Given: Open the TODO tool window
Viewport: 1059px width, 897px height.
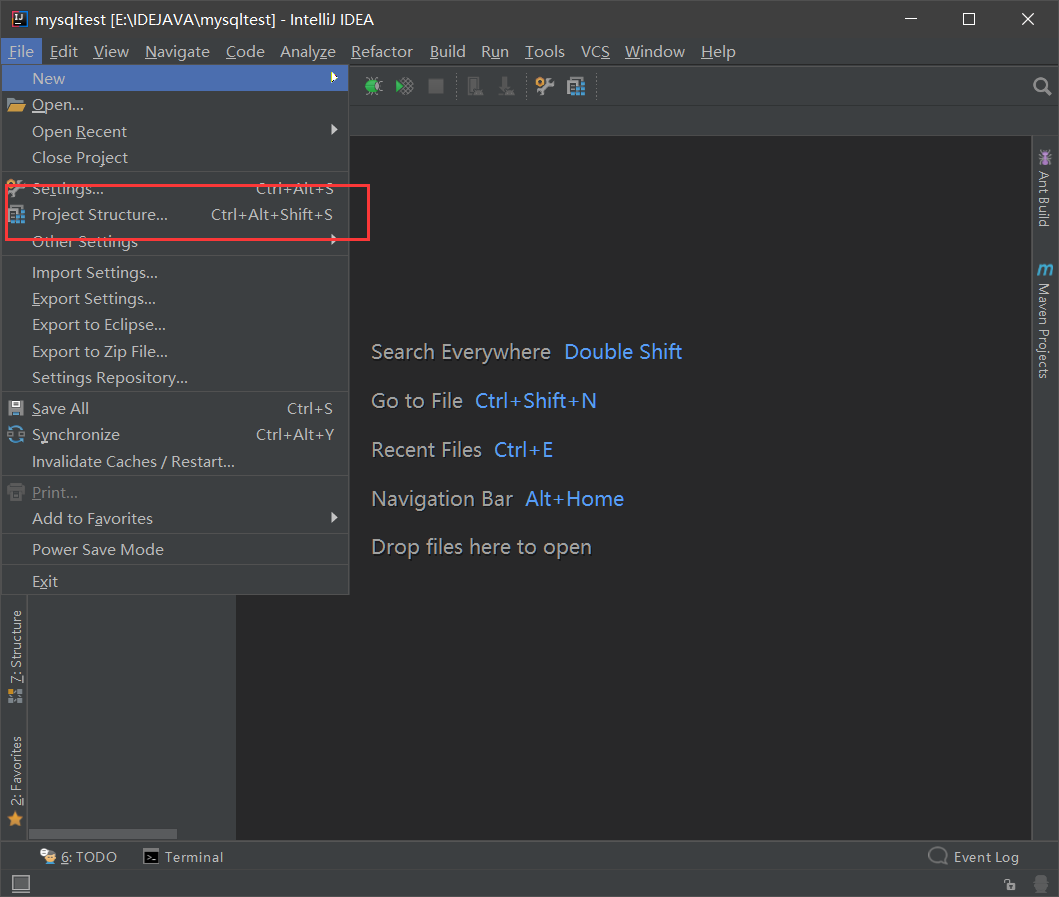Looking at the screenshot, I should [78, 856].
